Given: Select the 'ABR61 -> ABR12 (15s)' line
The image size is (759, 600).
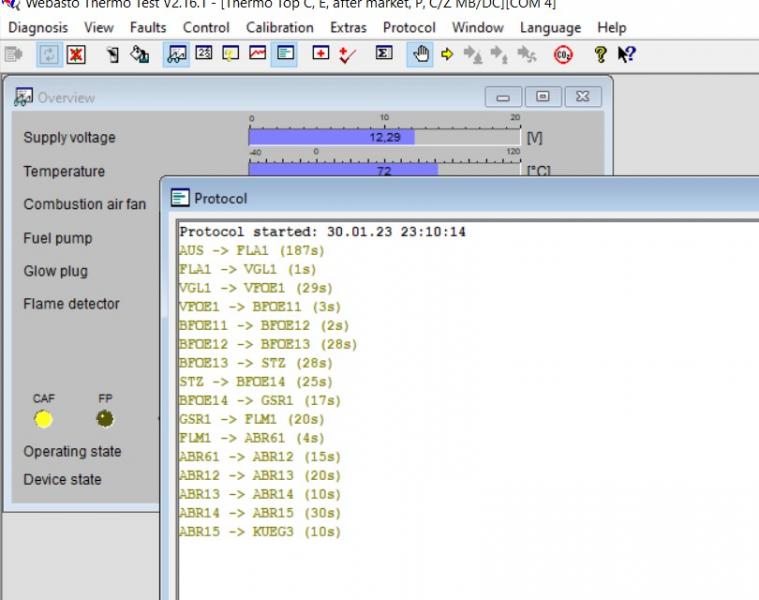Looking at the screenshot, I should pyautogui.click(x=260, y=457).
